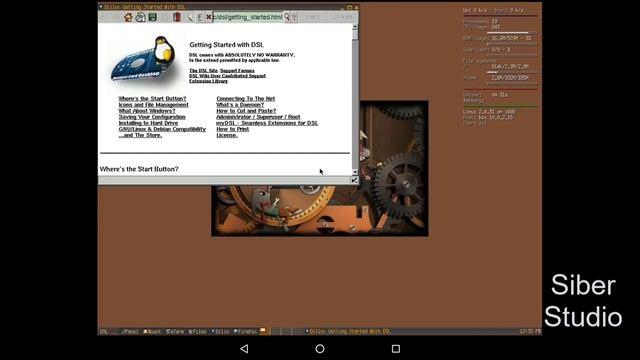Follow "Connecting To The Net" link

click(x=245, y=99)
